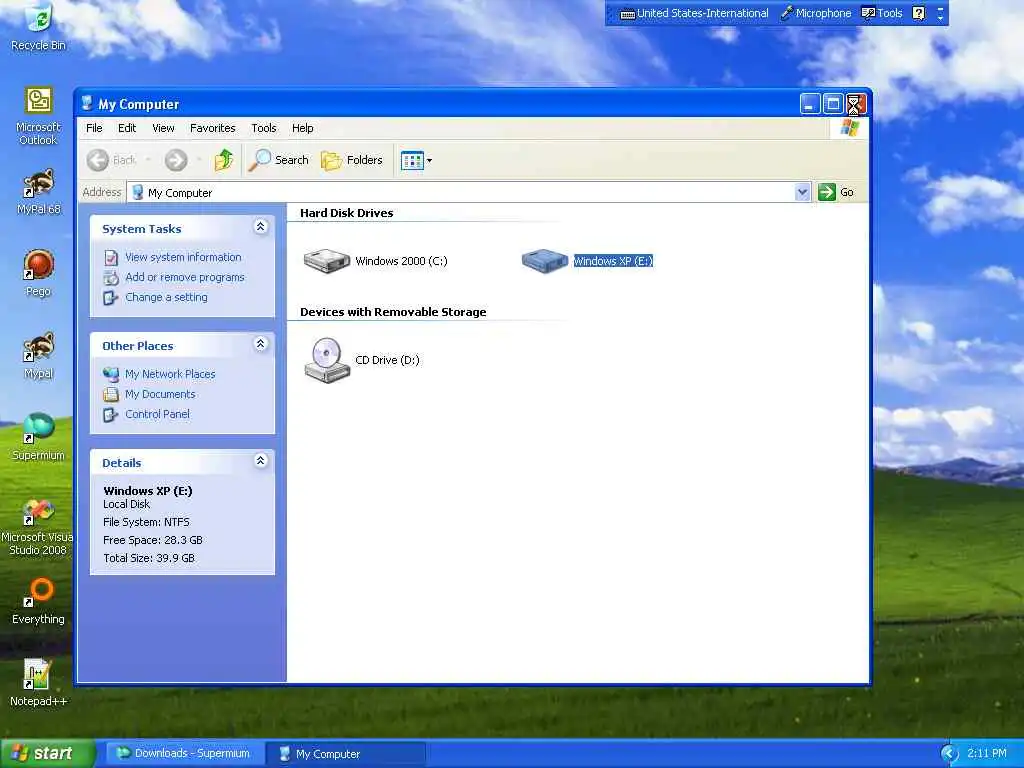Maximize the My Computer window

pyautogui.click(x=833, y=104)
